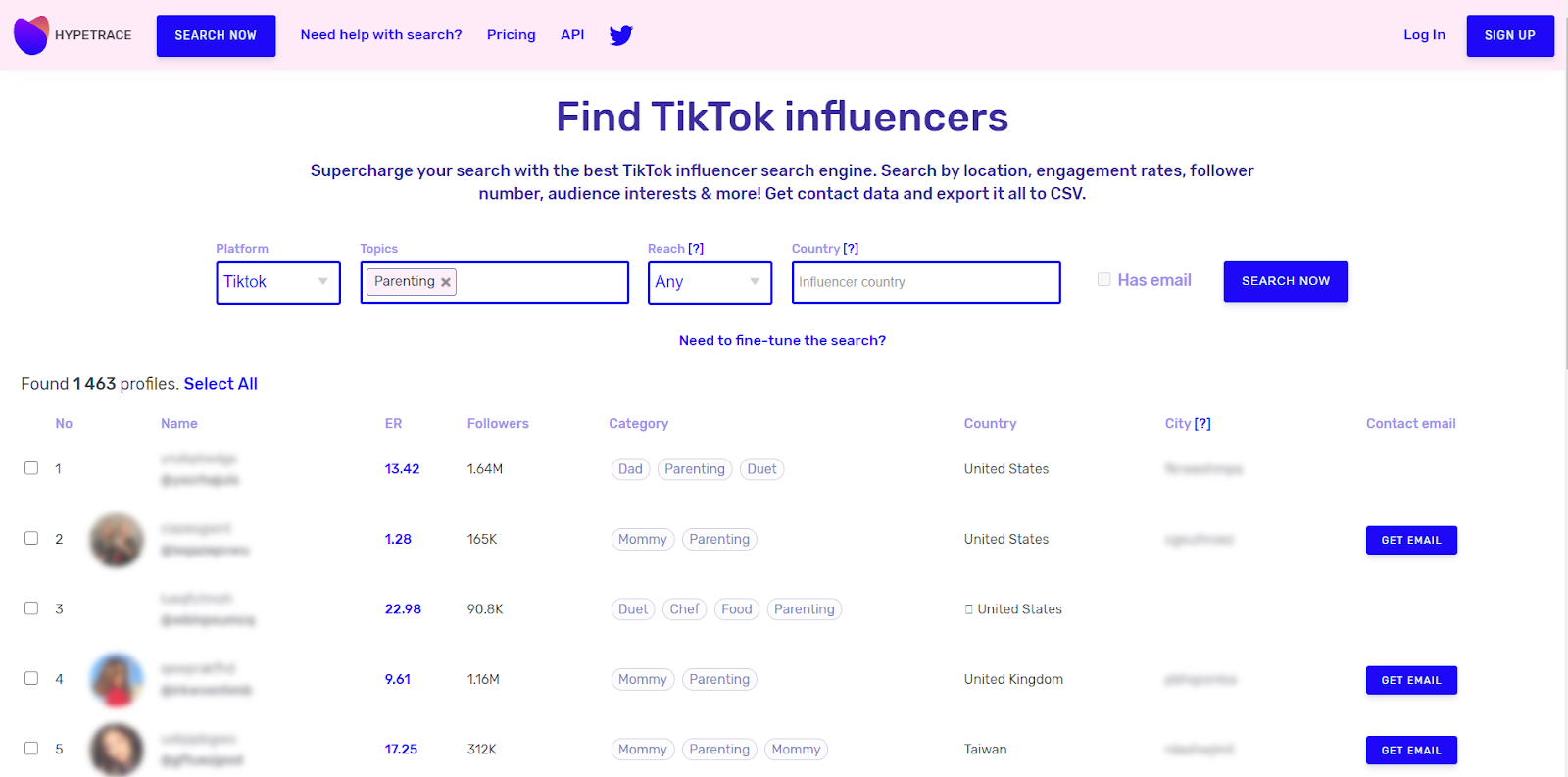Click the header SEARCH NOW button
The width and height of the screenshot is (1568, 777).
[216, 35]
